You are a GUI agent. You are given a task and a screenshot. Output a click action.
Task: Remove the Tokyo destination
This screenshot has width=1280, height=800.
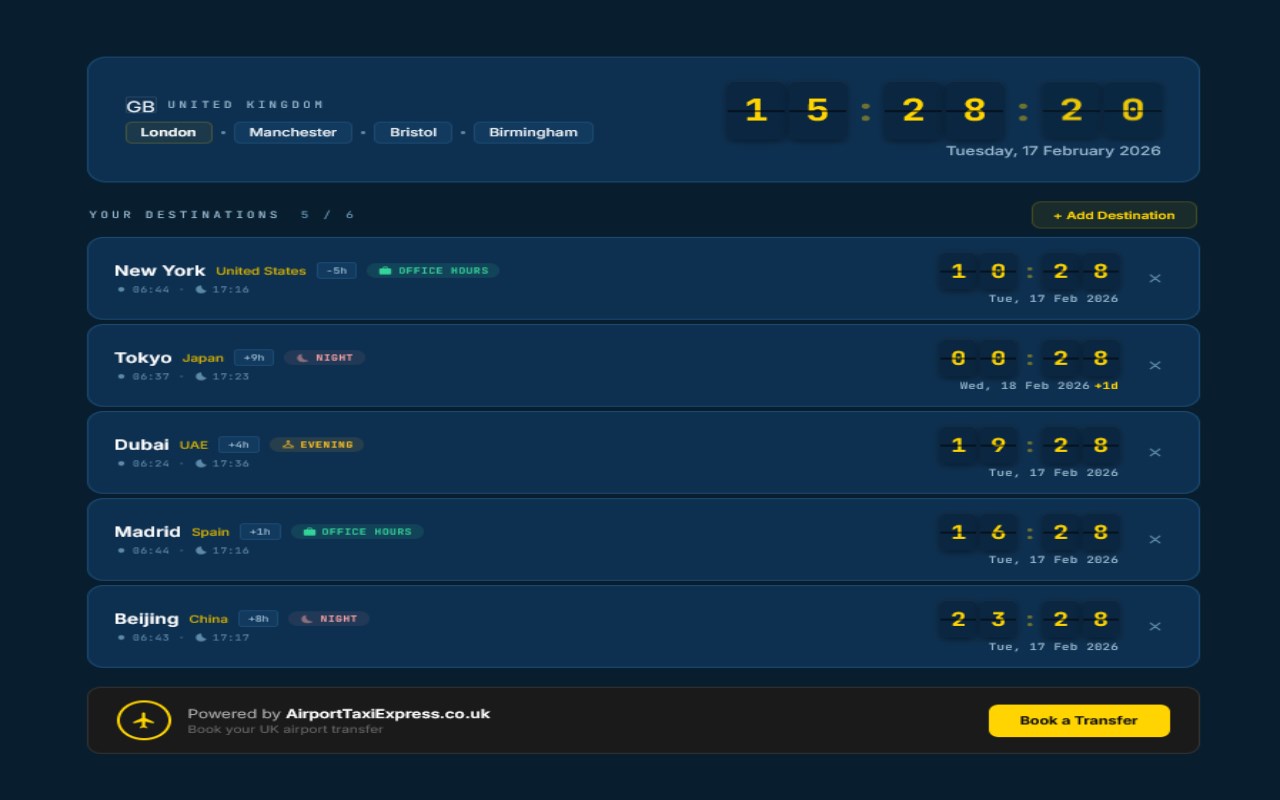tap(1155, 366)
